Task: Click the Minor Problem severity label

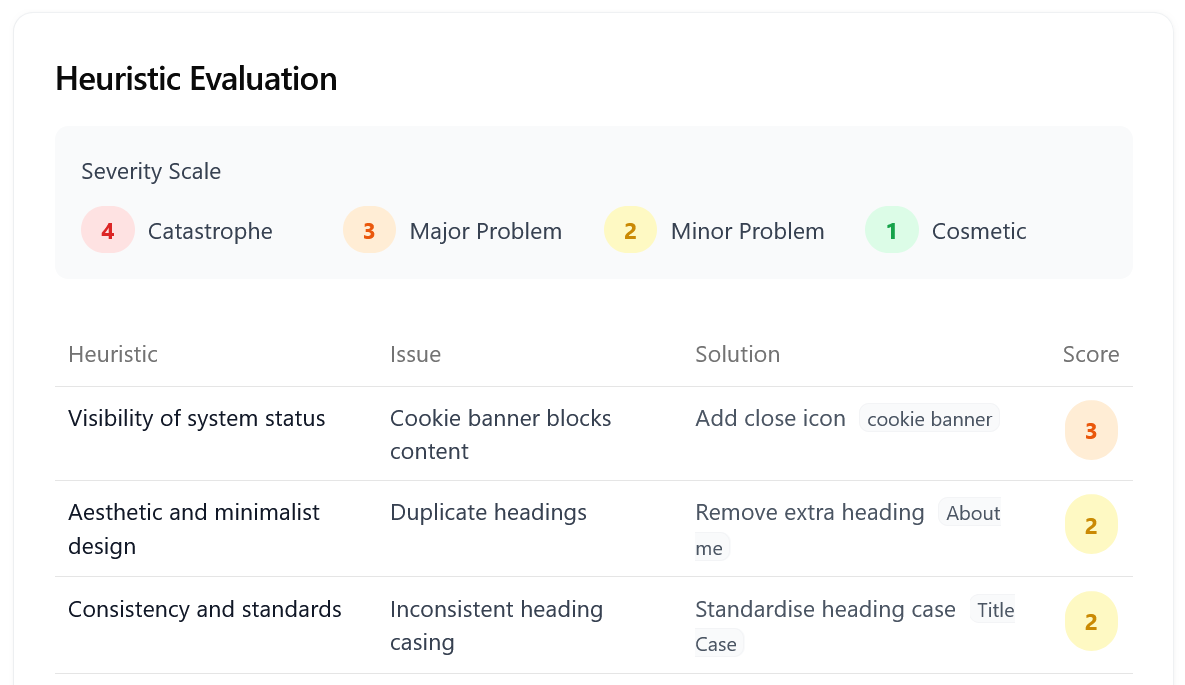Action: (x=747, y=231)
